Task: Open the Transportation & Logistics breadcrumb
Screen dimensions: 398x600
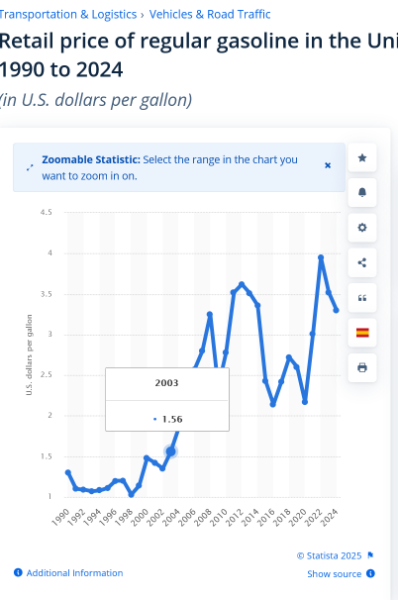Action: pos(68,15)
